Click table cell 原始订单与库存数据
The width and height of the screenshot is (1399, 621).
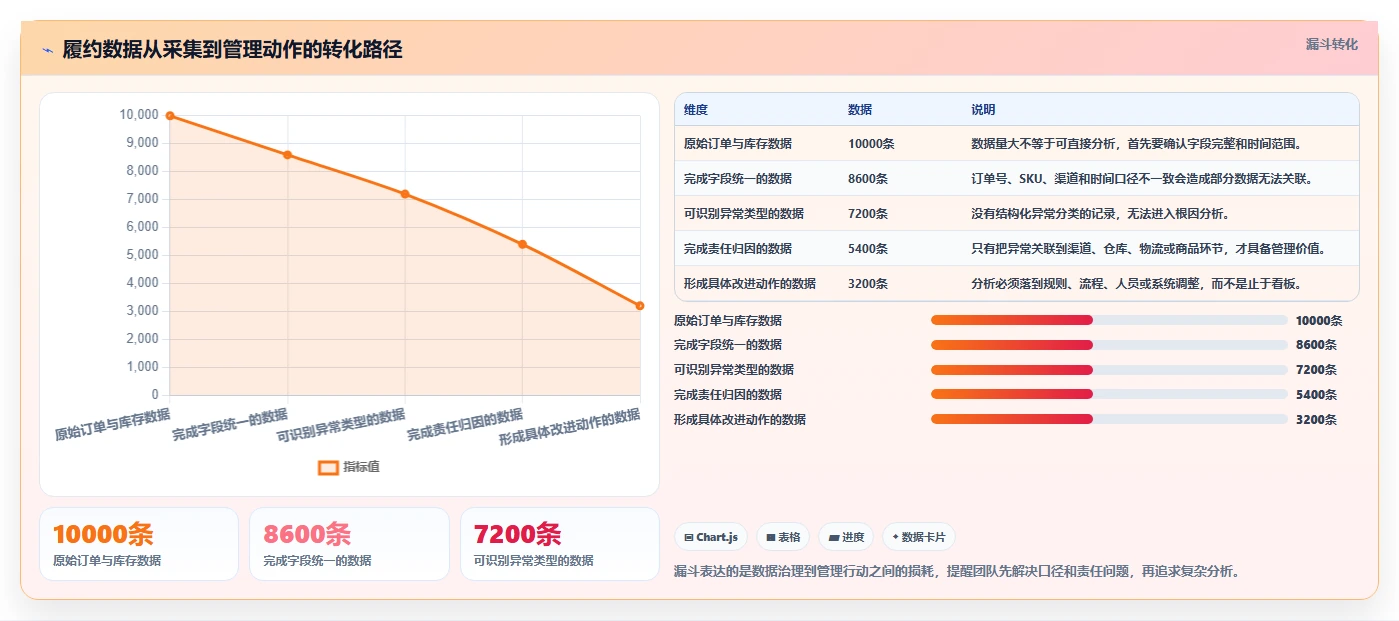coord(738,144)
